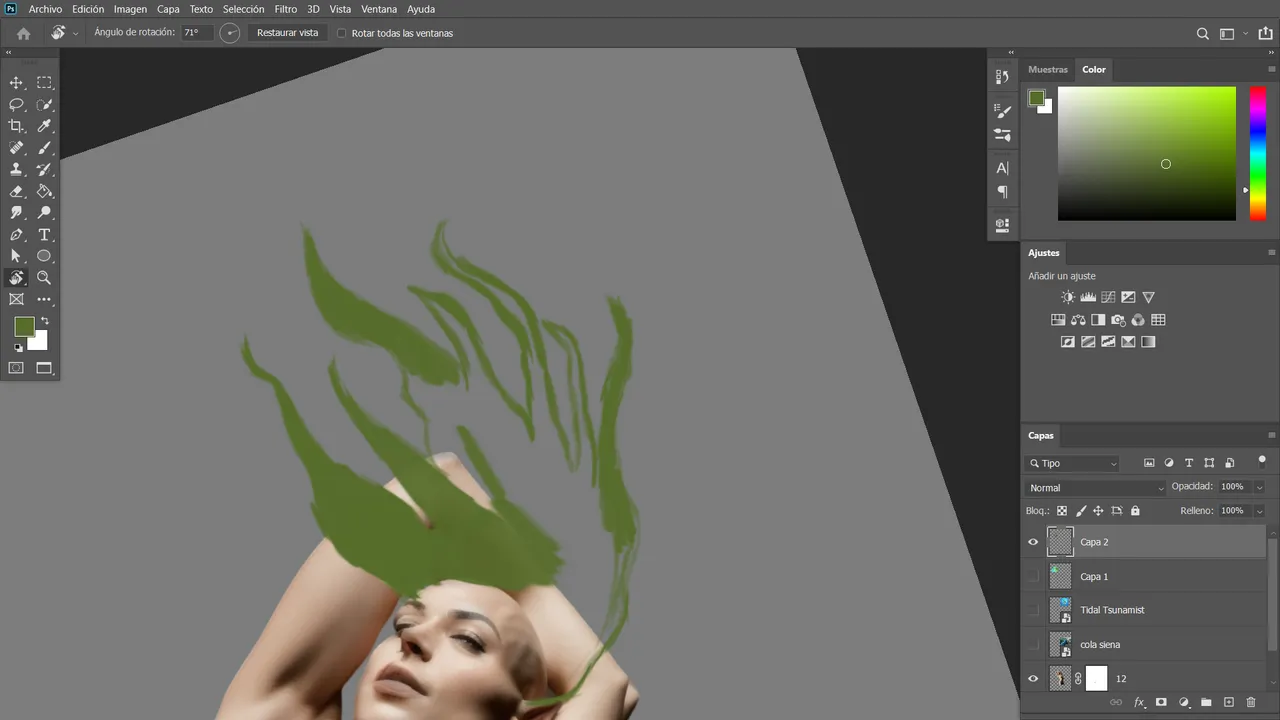Select the Rectangular Marquee tool
The height and width of the screenshot is (720, 1280).
[x=44, y=83]
